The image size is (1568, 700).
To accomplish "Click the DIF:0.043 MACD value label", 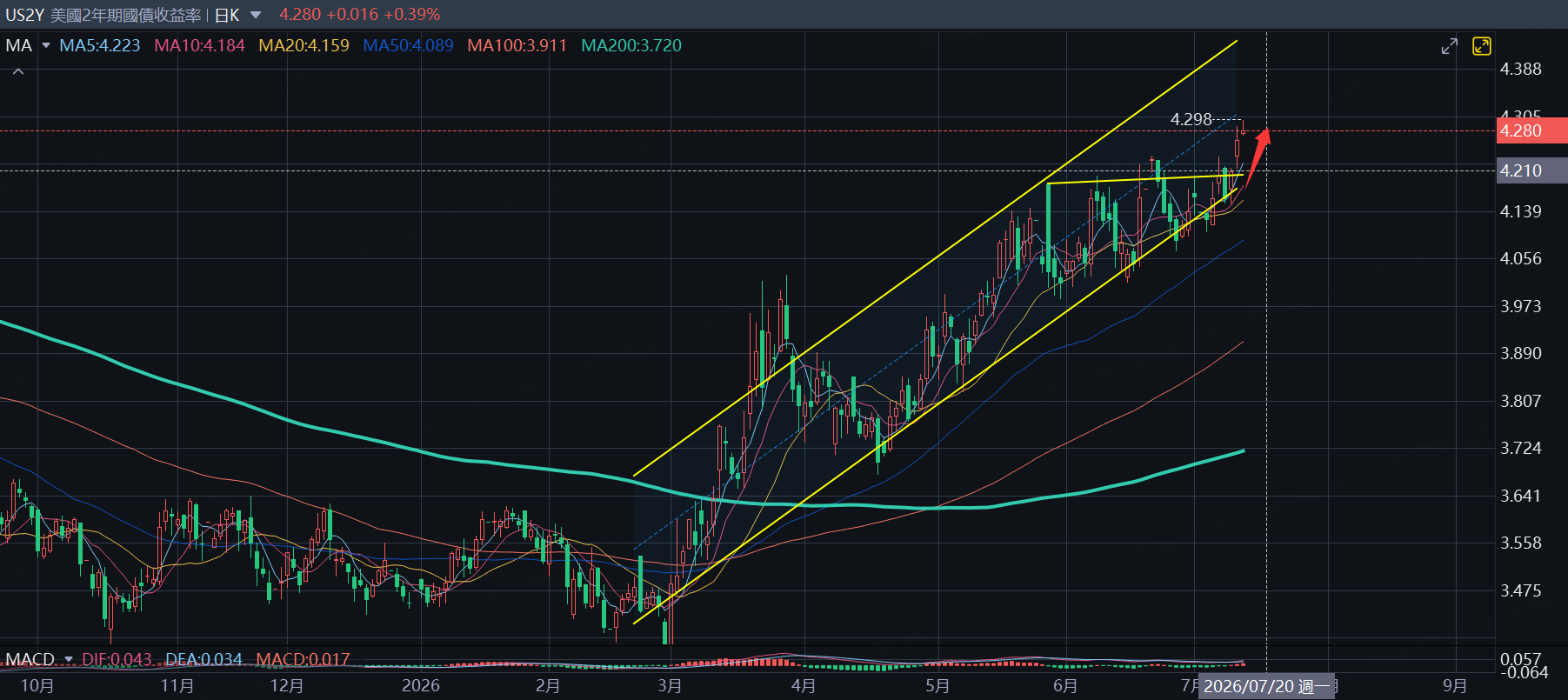I will pos(117,659).
